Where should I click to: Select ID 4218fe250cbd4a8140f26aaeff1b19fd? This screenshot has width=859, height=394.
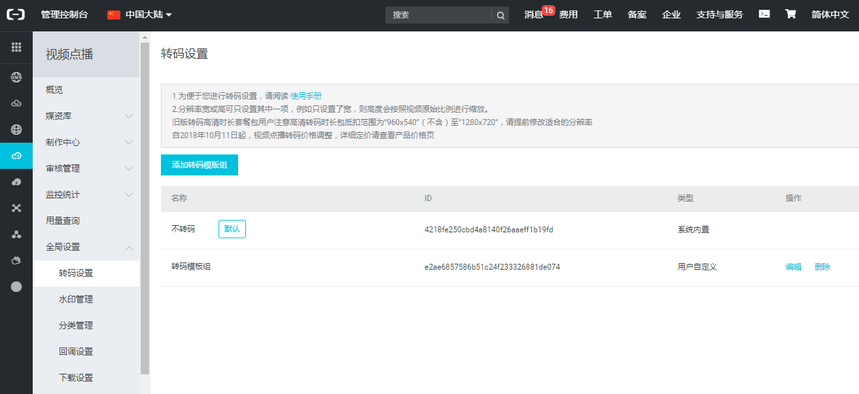(489, 230)
